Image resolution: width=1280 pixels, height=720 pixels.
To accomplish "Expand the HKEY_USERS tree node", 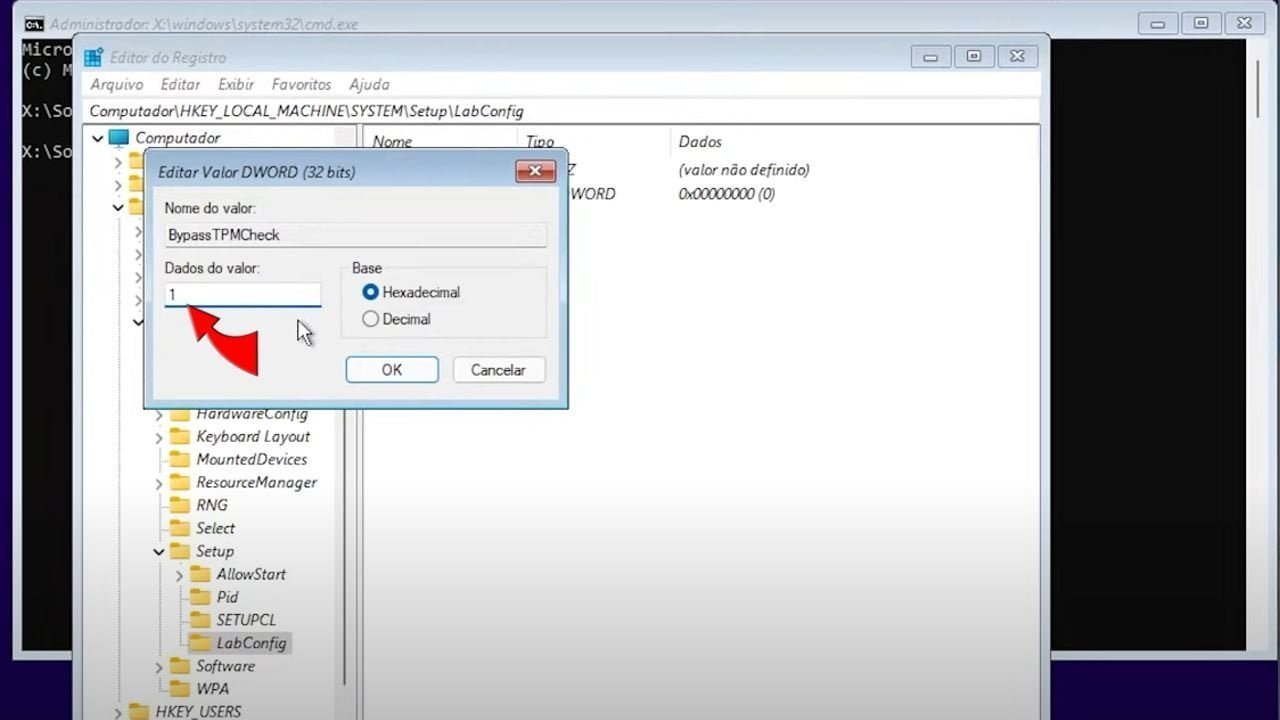I will point(118,712).
